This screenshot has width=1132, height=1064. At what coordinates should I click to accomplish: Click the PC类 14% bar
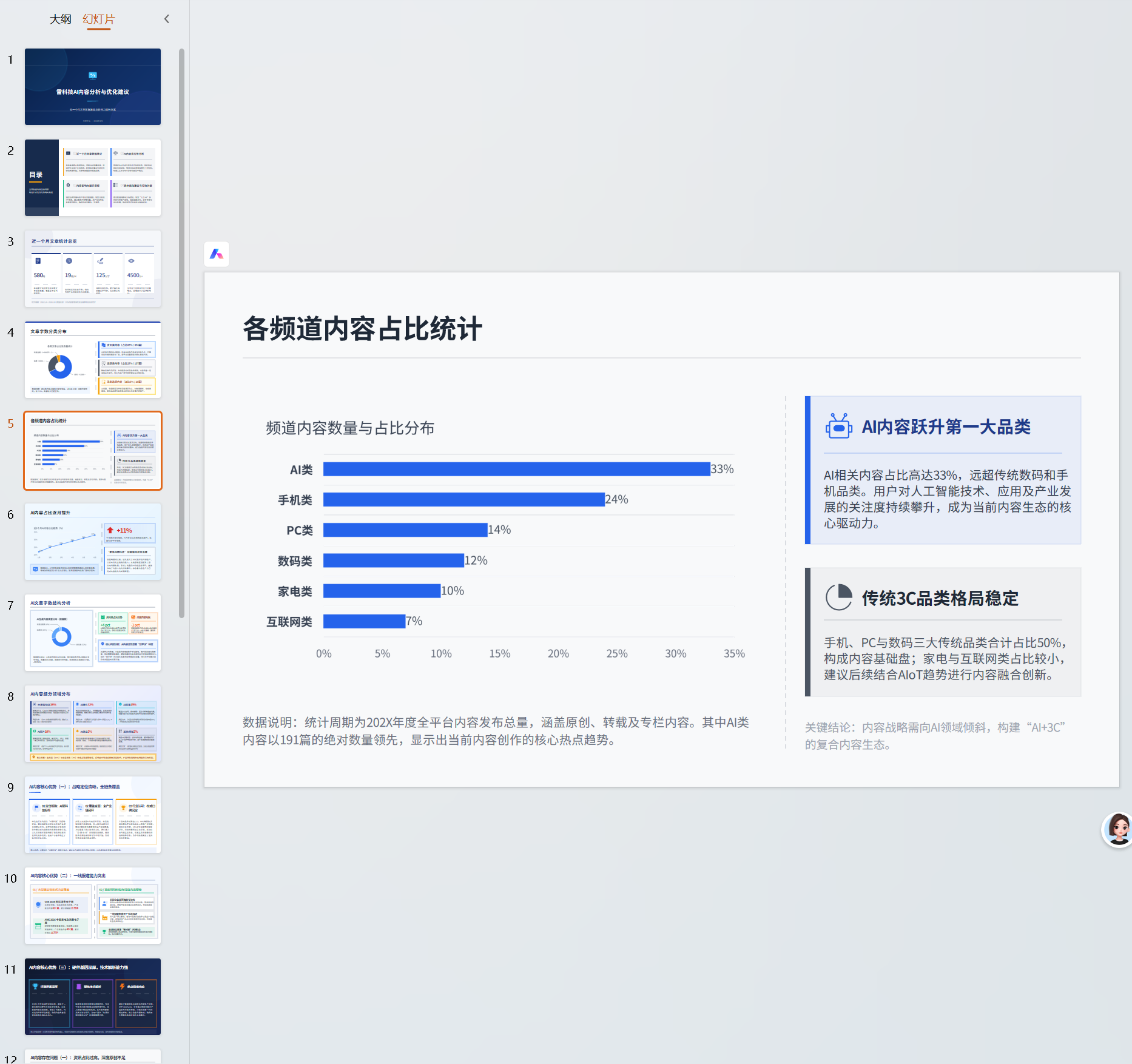click(x=405, y=530)
